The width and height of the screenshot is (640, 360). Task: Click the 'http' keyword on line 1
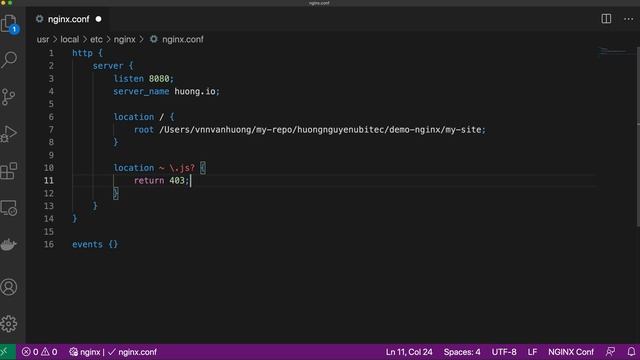tap(82, 53)
